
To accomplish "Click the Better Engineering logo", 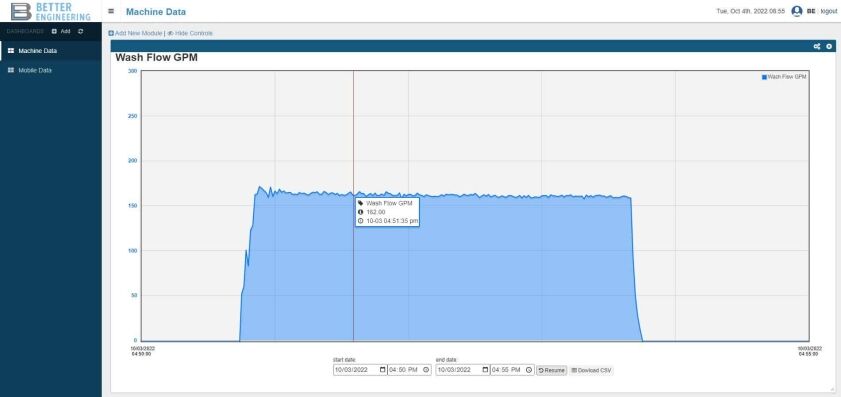I will point(50,11).
